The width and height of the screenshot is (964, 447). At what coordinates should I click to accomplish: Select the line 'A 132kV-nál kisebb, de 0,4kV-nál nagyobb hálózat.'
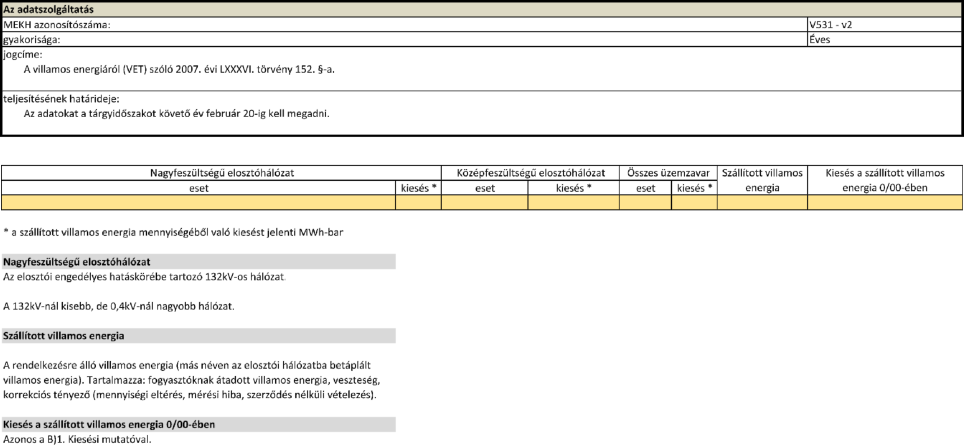click(x=119, y=306)
